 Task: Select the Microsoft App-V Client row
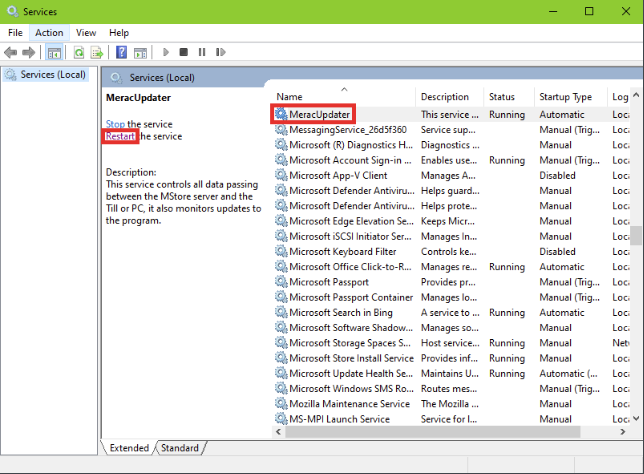(451, 175)
